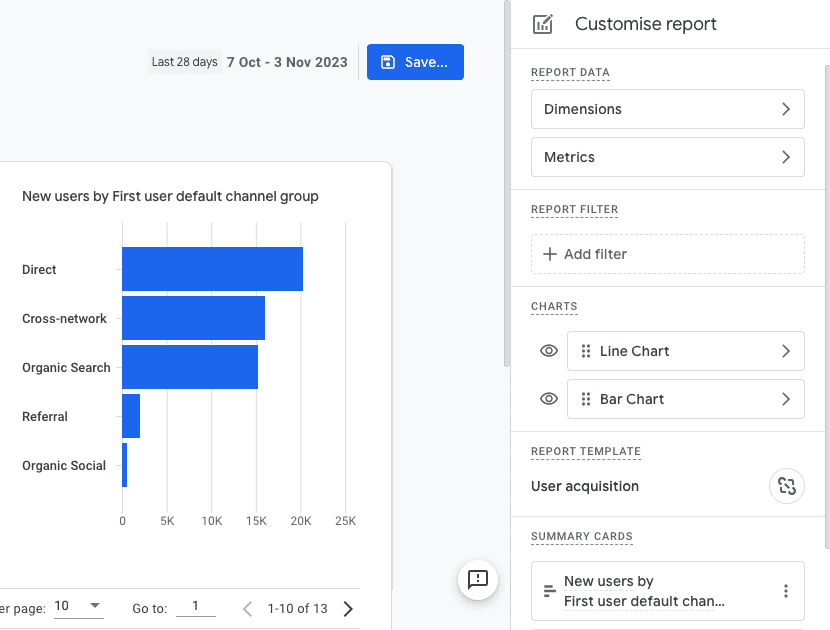Viewport: 830px width, 630px height.
Task: Click inside the Go to page field
Action: pos(196,606)
